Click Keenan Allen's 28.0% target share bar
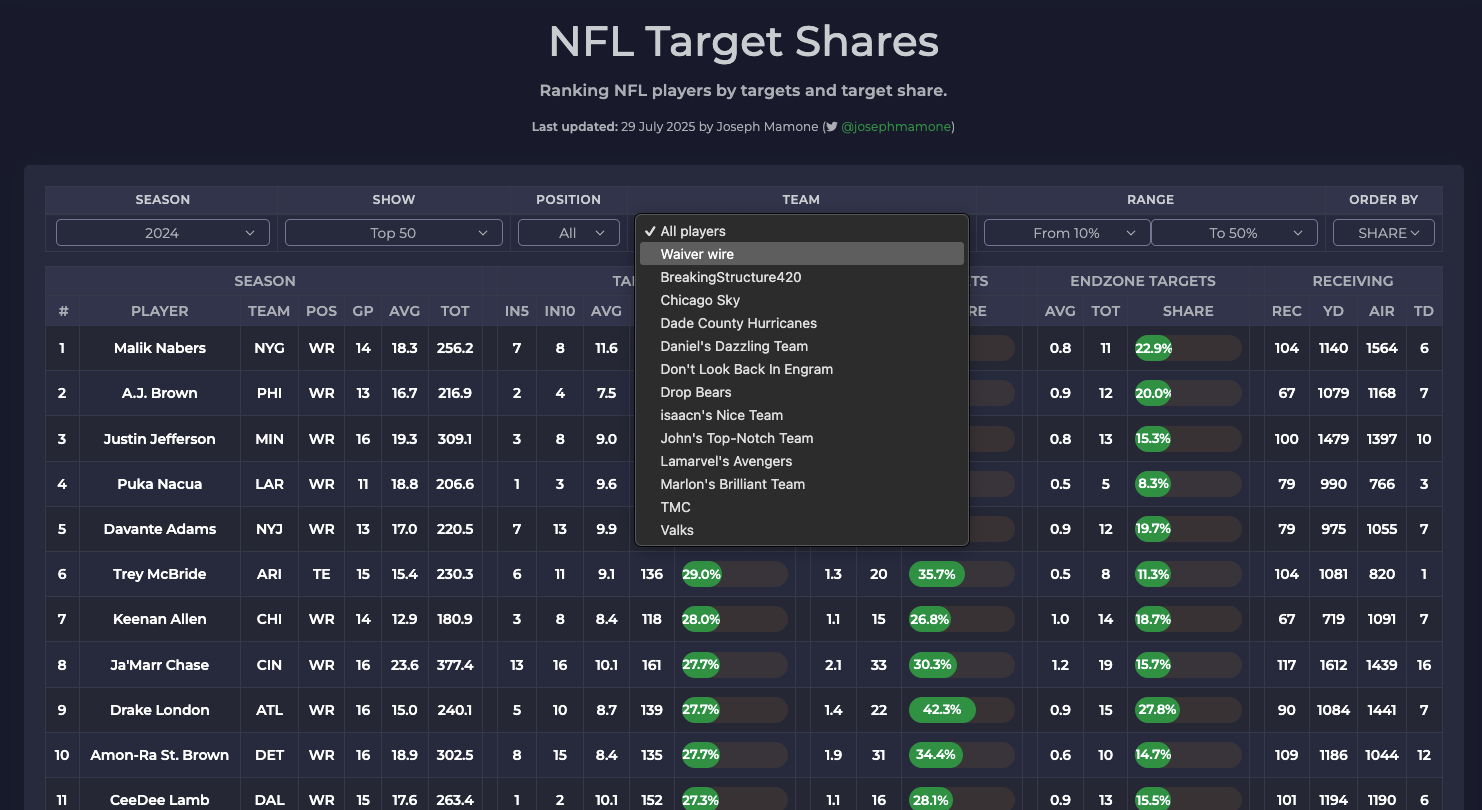 (x=734, y=619)
